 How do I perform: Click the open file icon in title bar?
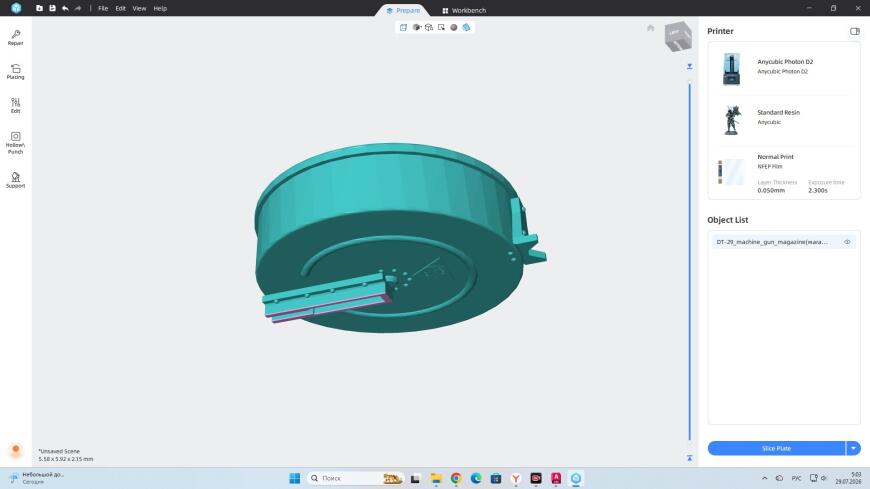tap(39, 8)
